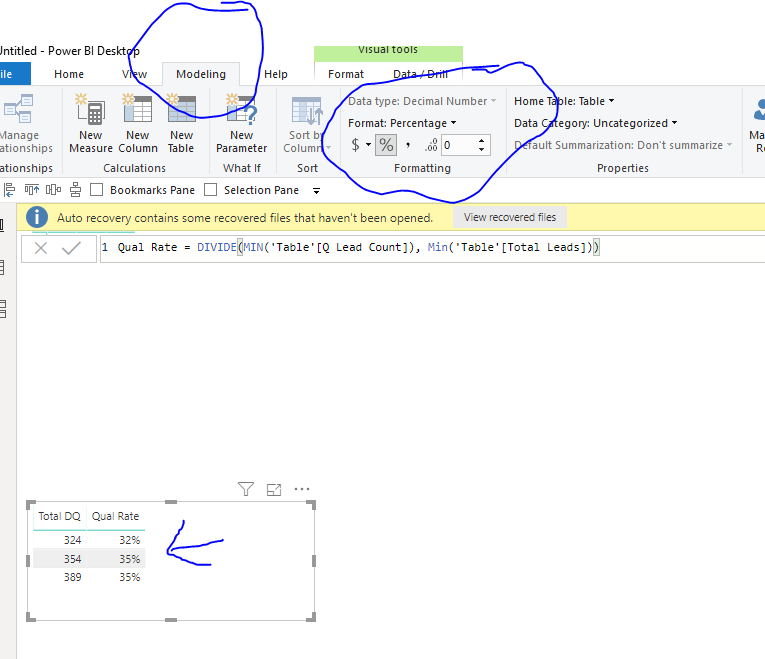Viewport: 765px width, 659px height.
Task: Commit the formula with the checkmark
Action: 71,248
